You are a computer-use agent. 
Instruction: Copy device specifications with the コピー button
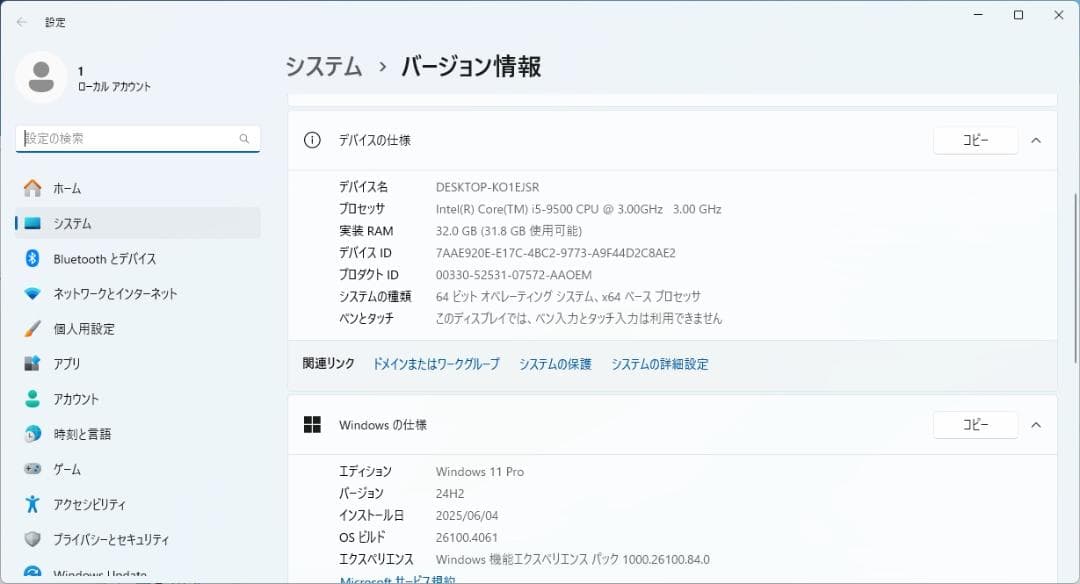coord(974,140)
